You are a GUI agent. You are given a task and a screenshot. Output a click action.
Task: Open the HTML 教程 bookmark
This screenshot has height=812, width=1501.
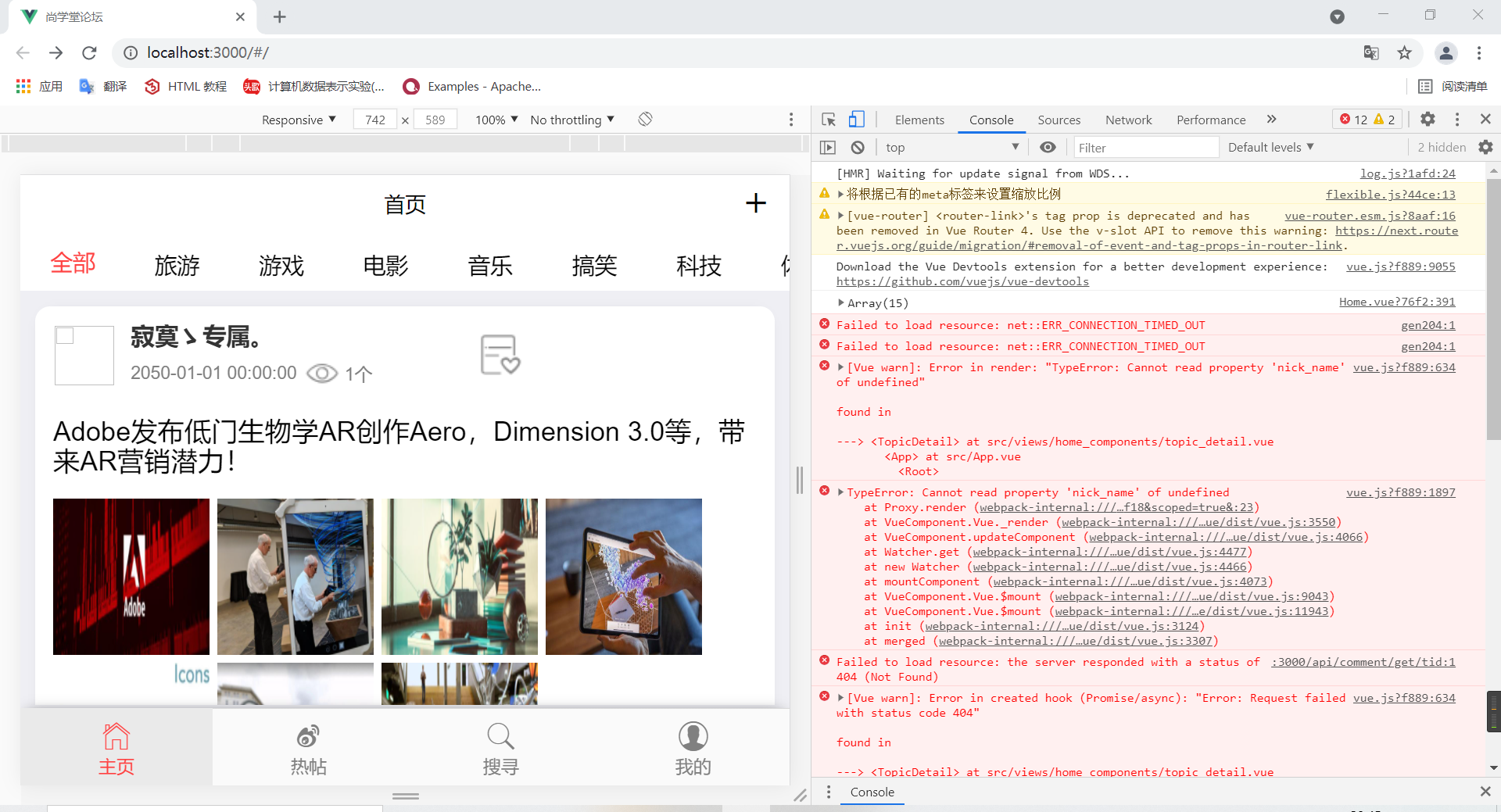pos(186,86)
